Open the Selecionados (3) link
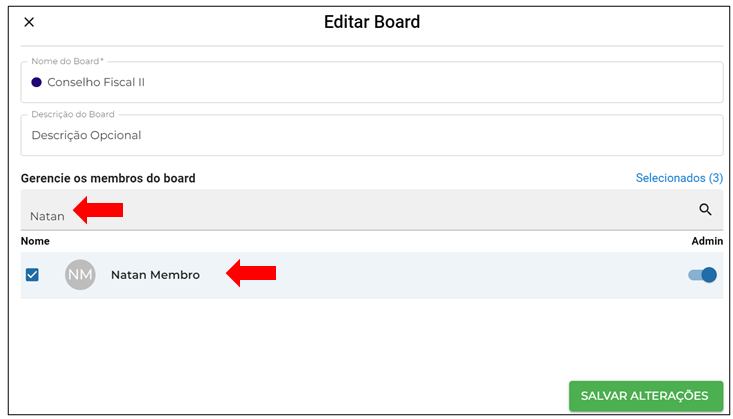 [679, 178]
